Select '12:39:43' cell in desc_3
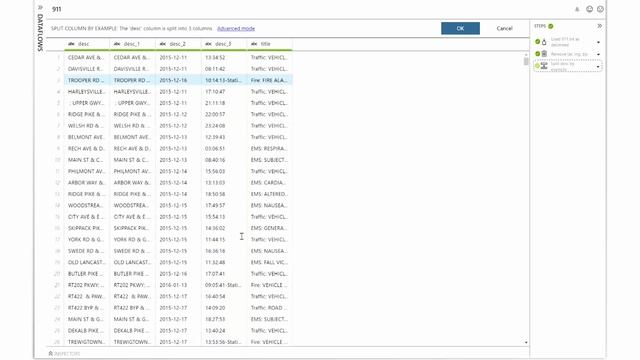640x360 pixels. point(224,137)
